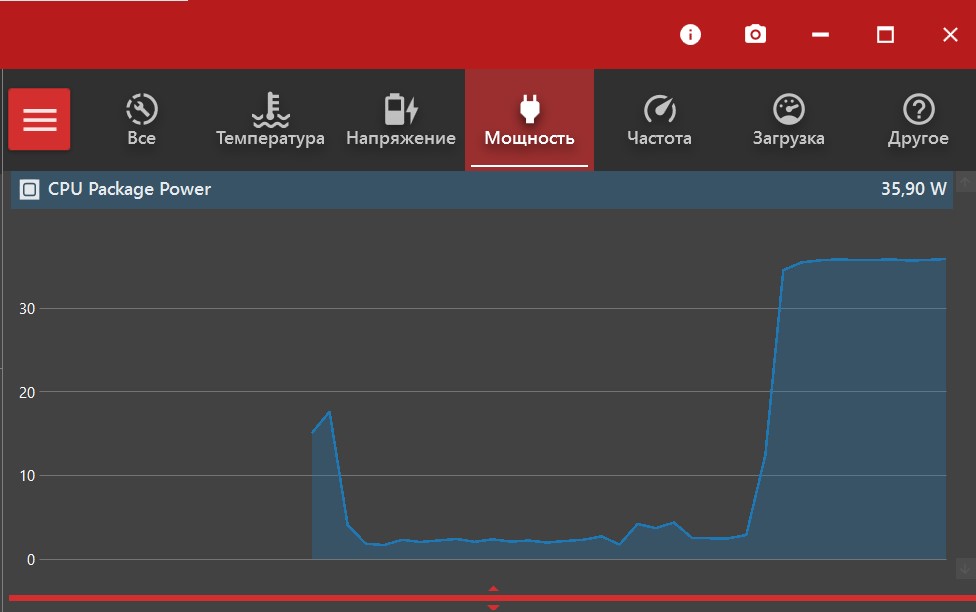
Task: Open the Загрузка load tab
Action: tap(789, 120)
